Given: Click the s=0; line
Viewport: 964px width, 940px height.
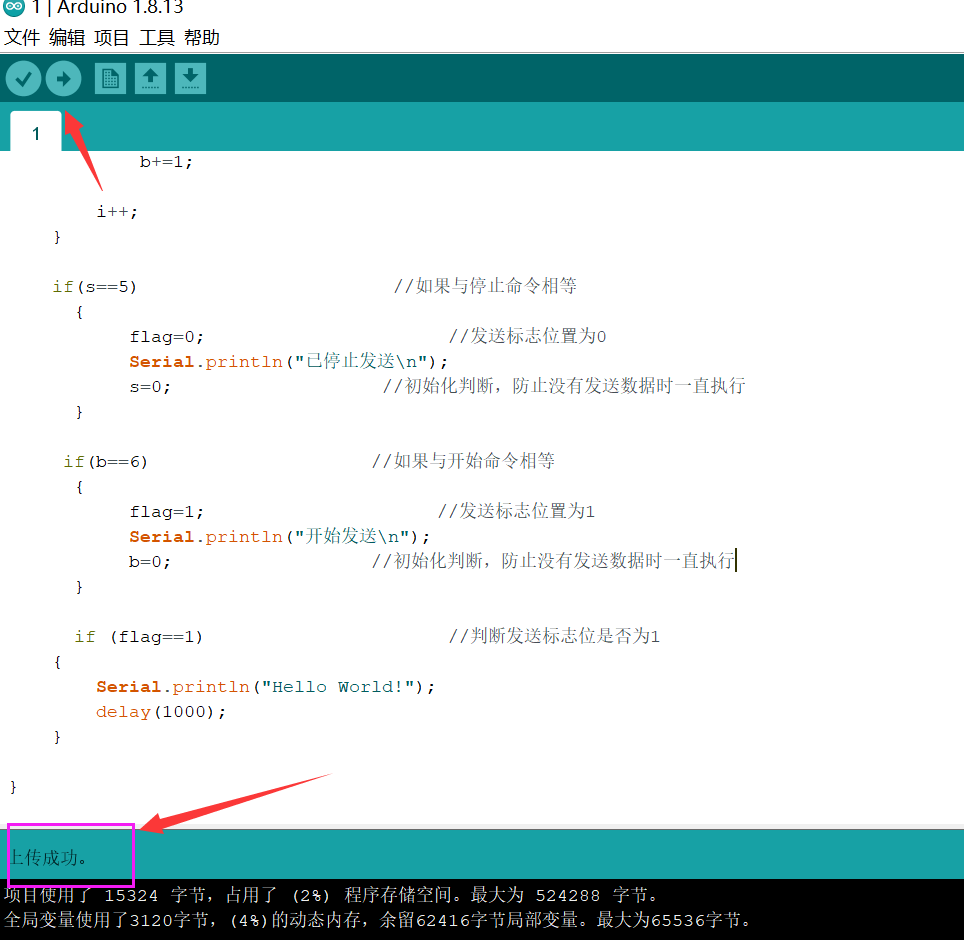Looking at the screenshot, I should point(150,387).
